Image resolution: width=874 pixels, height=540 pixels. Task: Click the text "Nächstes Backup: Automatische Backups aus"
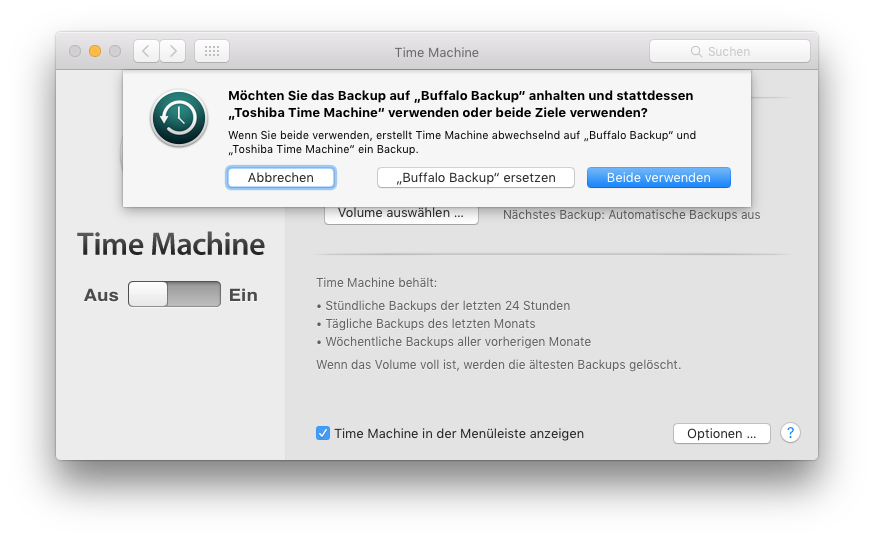[632, 215]
